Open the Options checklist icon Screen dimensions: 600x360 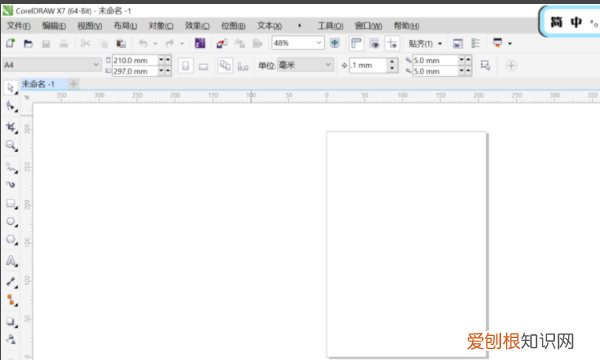[x=476, y=43]
